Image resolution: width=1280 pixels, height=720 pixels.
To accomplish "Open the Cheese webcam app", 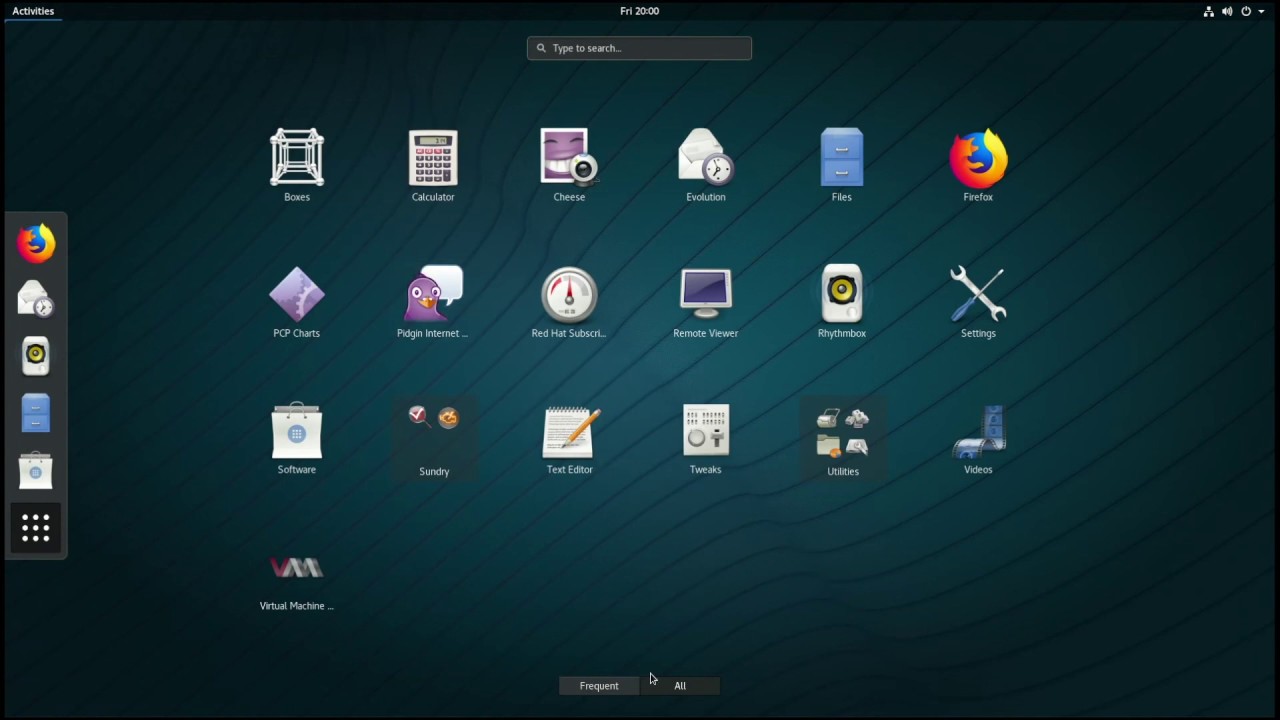I will coord(569,158).
